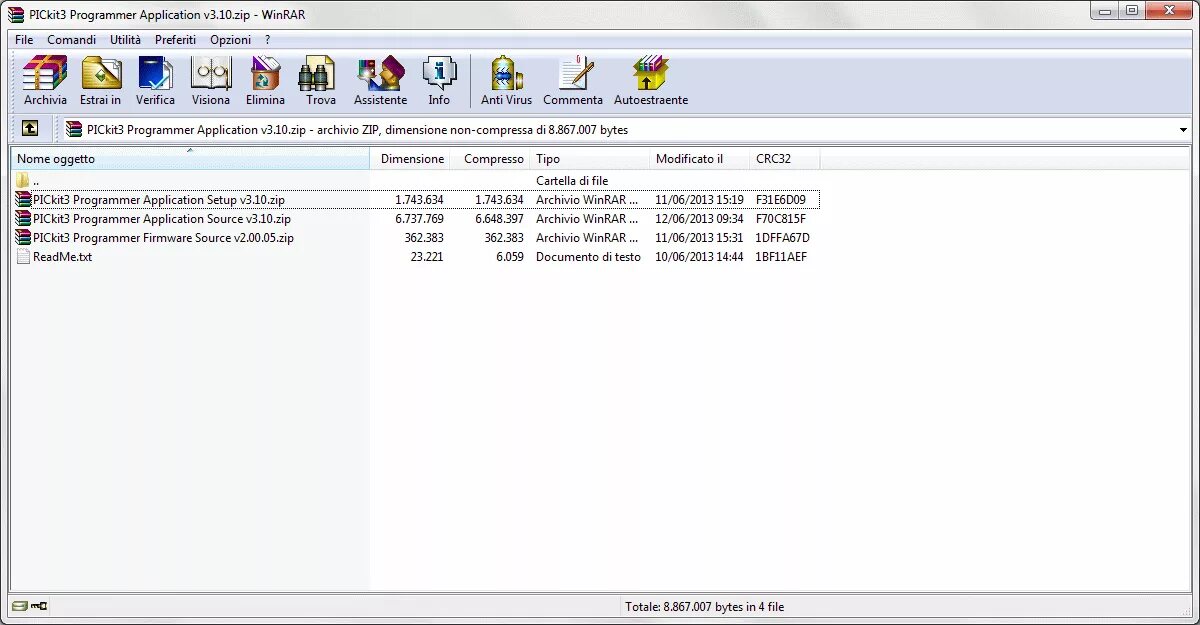Click the Commenta toolbar icon
This screenshot has width=1200, height=625.
(573, 81)
